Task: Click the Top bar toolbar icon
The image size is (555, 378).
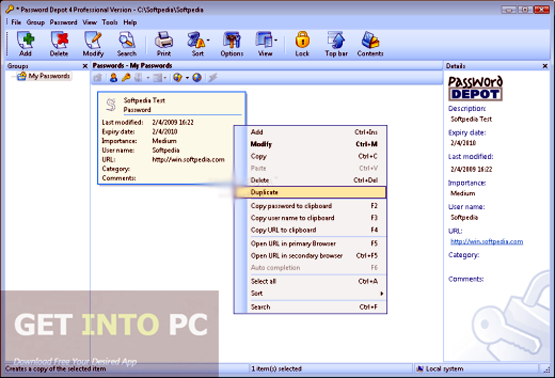Action: [x=336, y=44]
